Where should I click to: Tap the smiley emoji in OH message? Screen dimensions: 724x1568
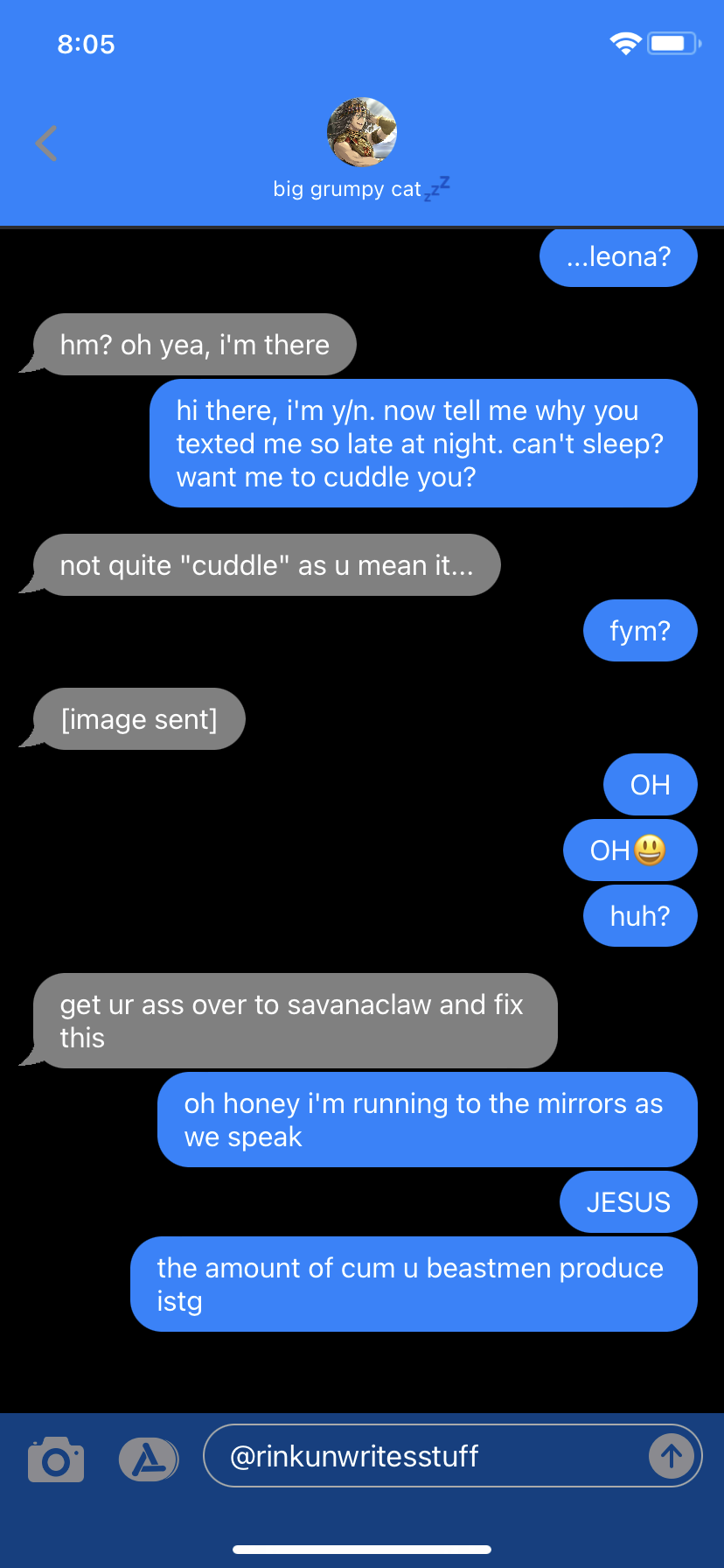point(650,850)
